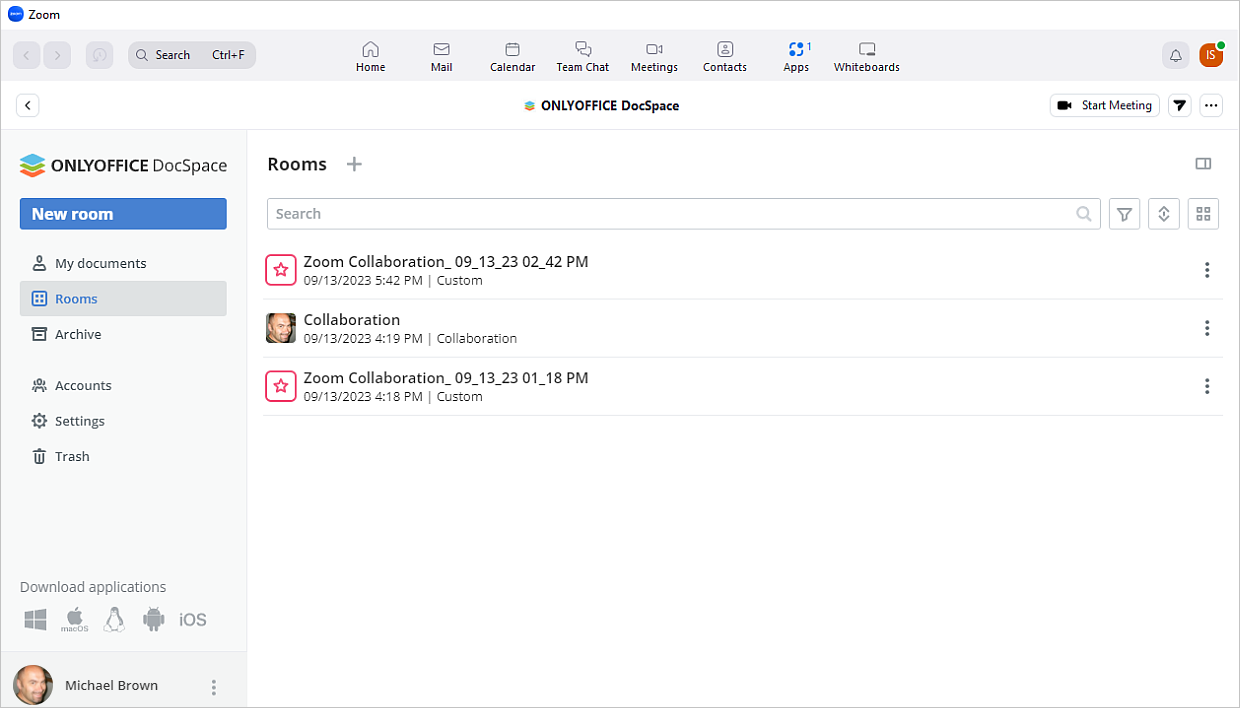The image size is (1240, 708).
Task: Switch room list to tile view layout
Action: pos(1203,213)
